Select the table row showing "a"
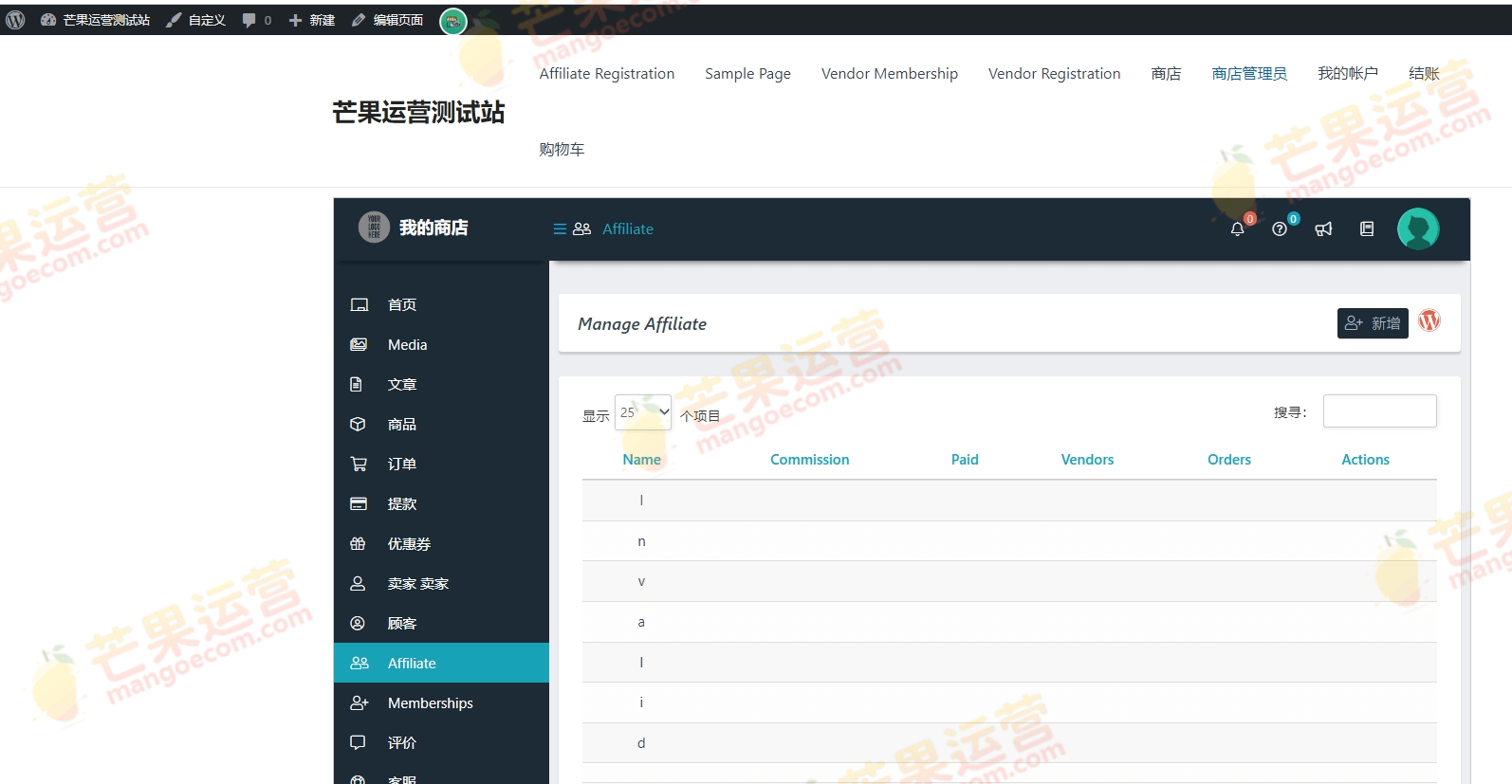Viewport: 1512px width, 784px height. pyautogui.click(x=1009, y=622)
